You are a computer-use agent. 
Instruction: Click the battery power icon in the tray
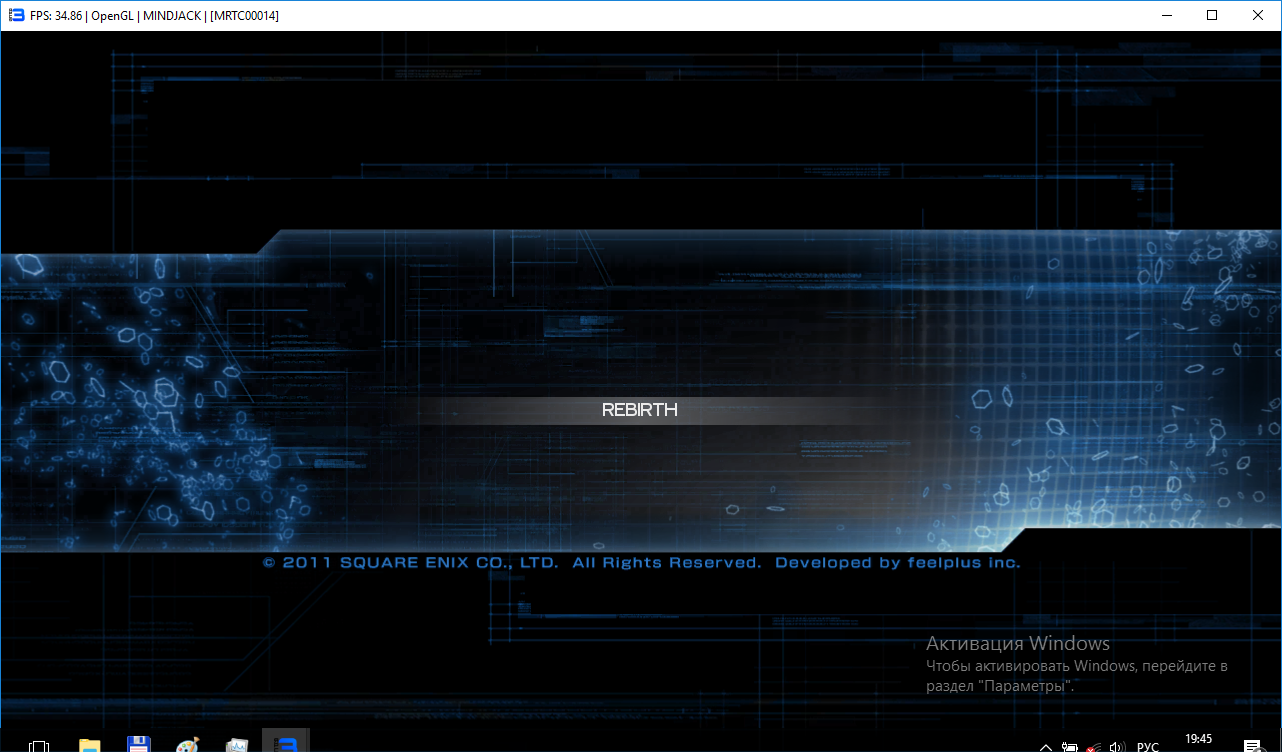point(1070,746)
